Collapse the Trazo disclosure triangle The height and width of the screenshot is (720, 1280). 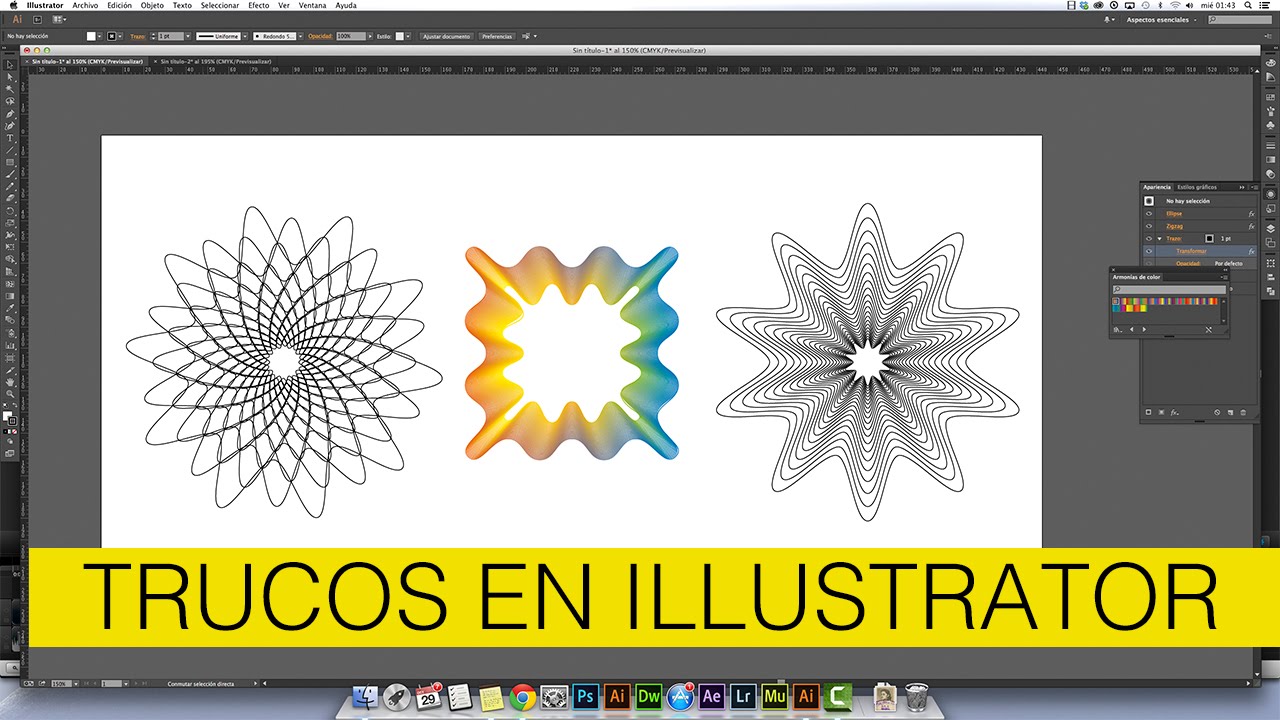pos(1160,239)
